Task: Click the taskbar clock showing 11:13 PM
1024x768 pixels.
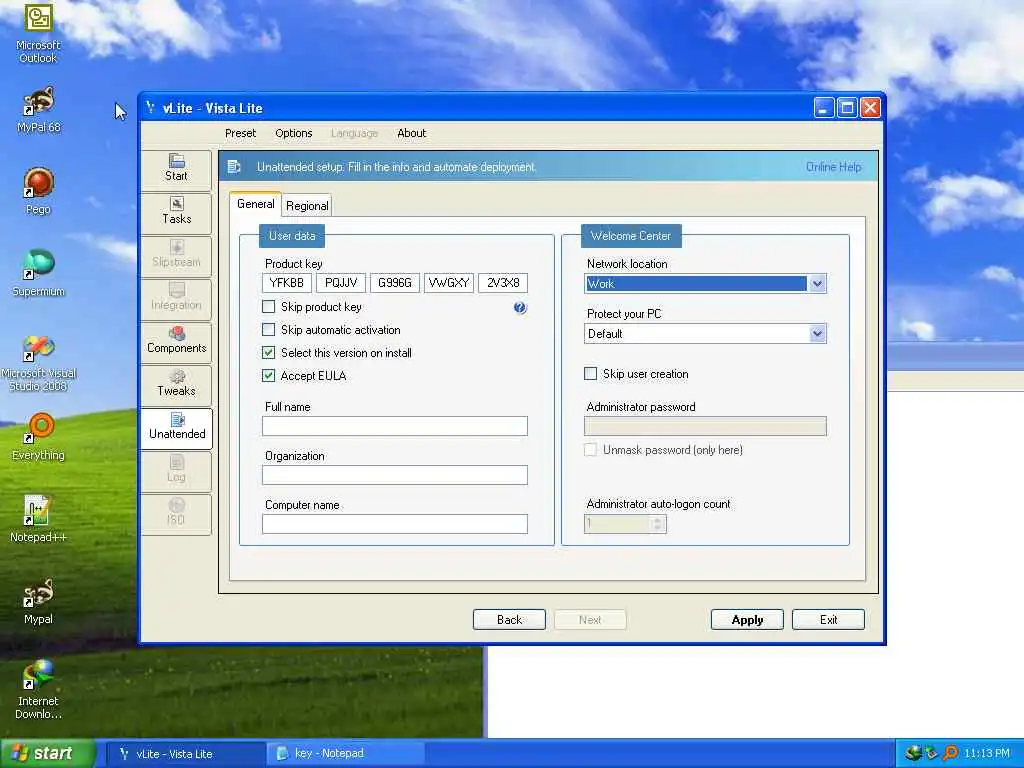Action: coord(987,753)
